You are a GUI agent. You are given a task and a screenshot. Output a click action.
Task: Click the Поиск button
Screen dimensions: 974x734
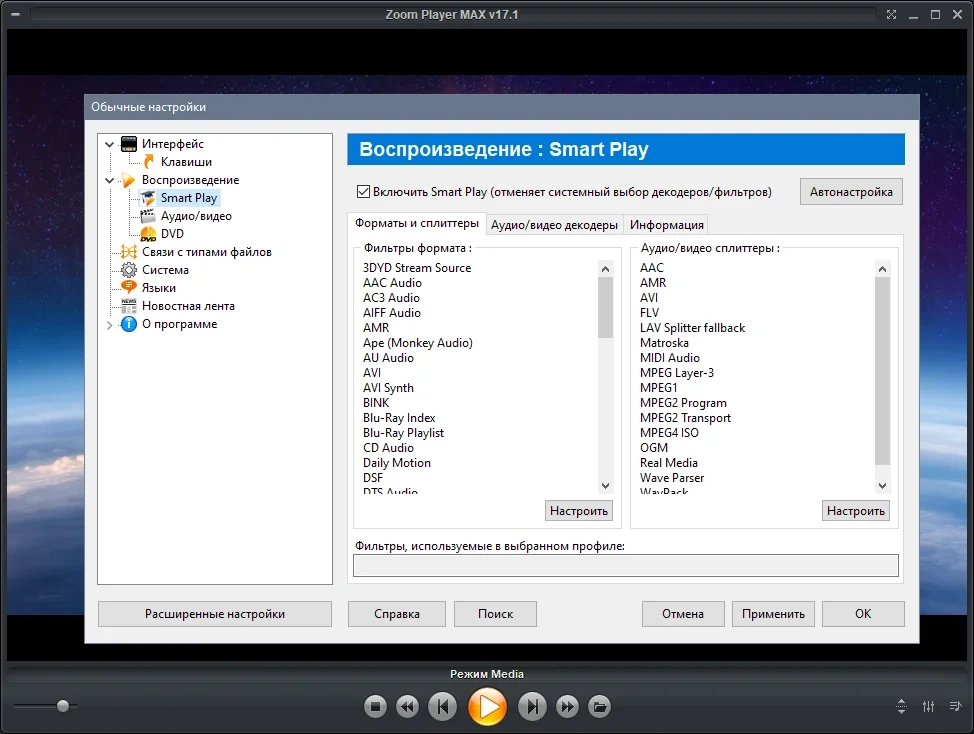[x=495, y=614]
